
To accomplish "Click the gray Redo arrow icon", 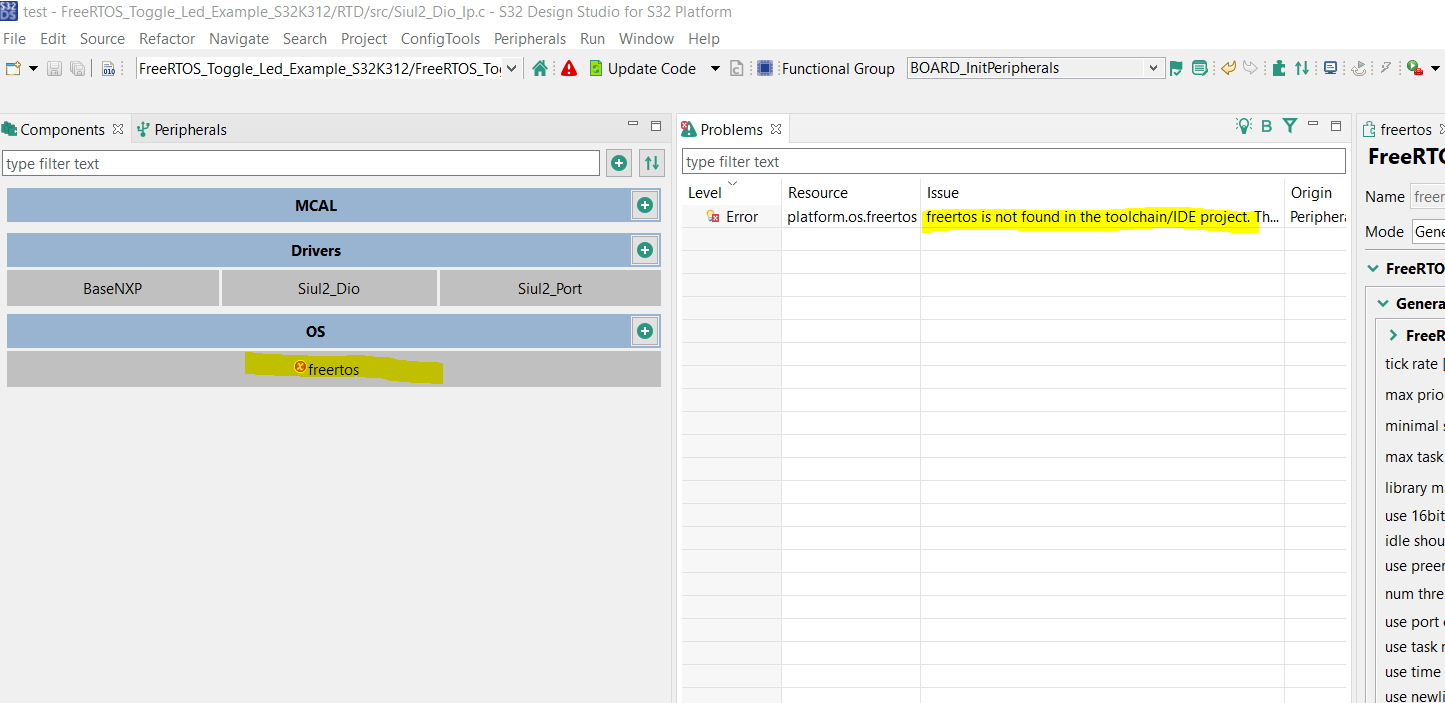I will pos(1250,68).
